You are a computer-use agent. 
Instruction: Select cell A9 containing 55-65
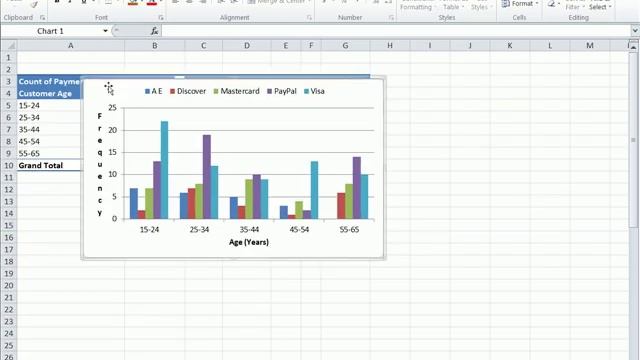(x=49, y=153)
